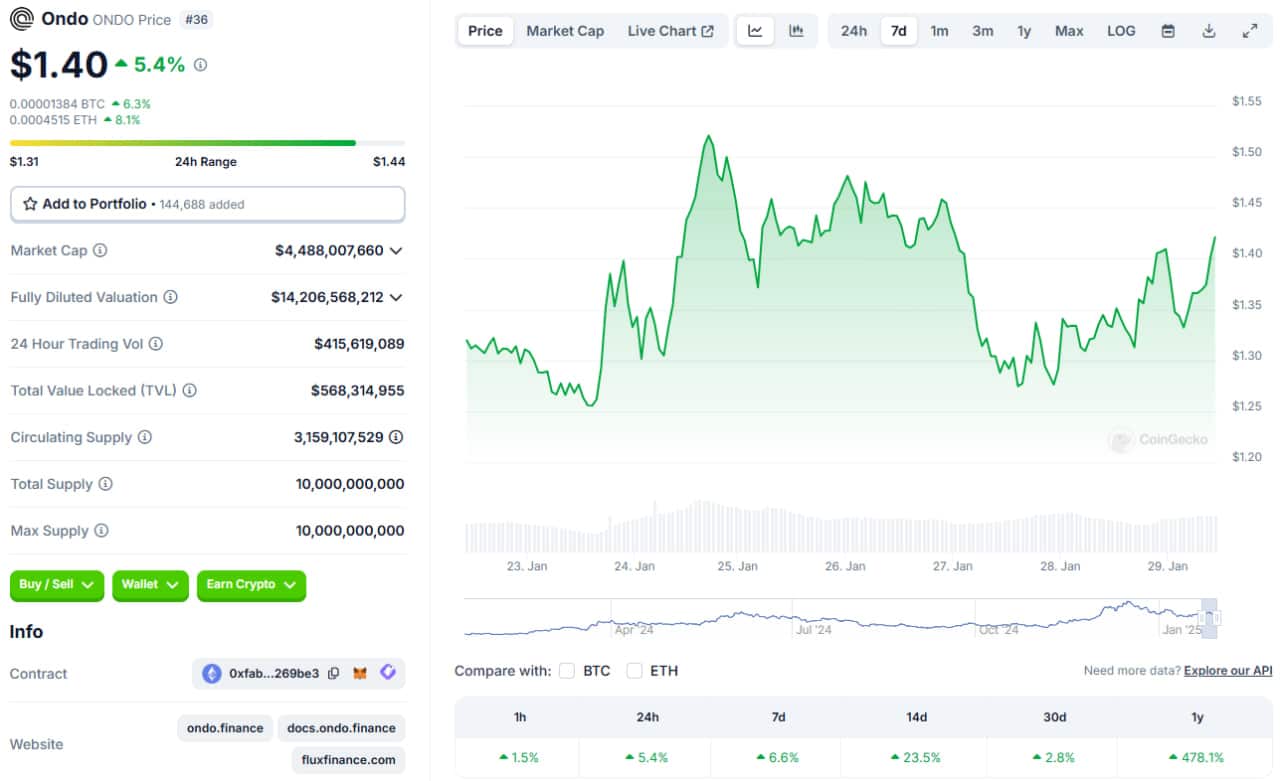Enable BTC comparison checkbox
The width and height of the screenshot is (1280, 781).
[x=567, y=671]
